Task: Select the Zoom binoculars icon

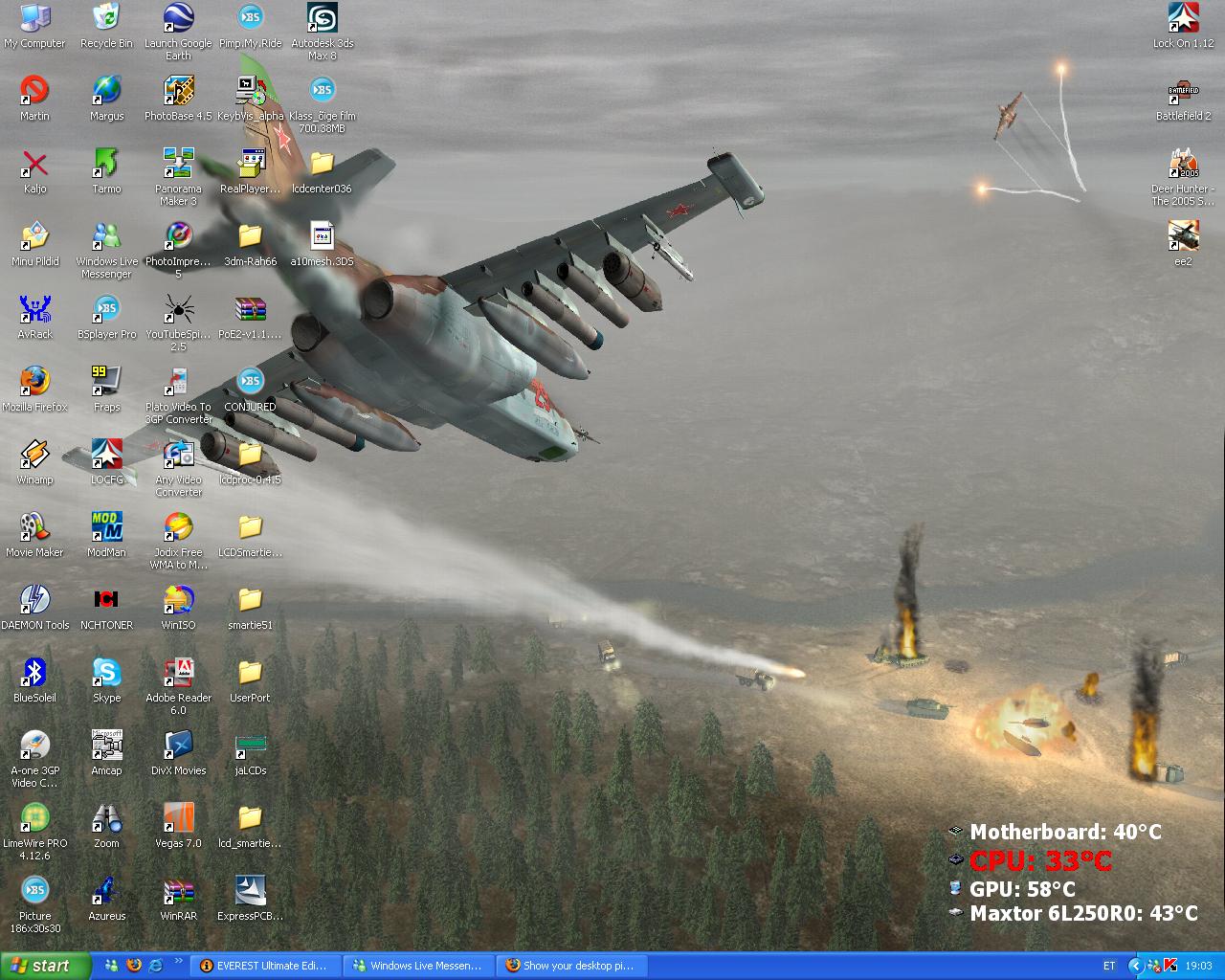Action: [x=106, y=826]
